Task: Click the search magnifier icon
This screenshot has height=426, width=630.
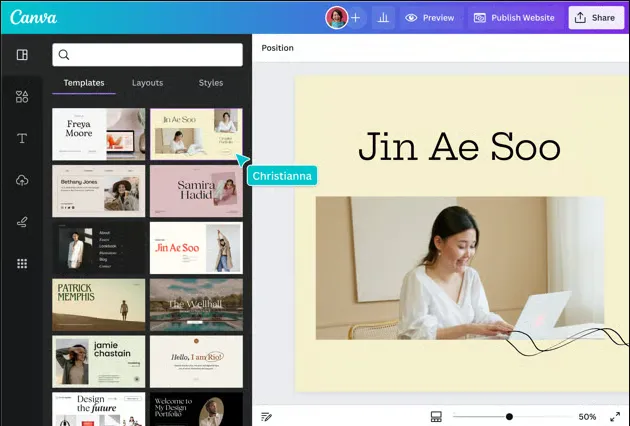Action: 64,55
